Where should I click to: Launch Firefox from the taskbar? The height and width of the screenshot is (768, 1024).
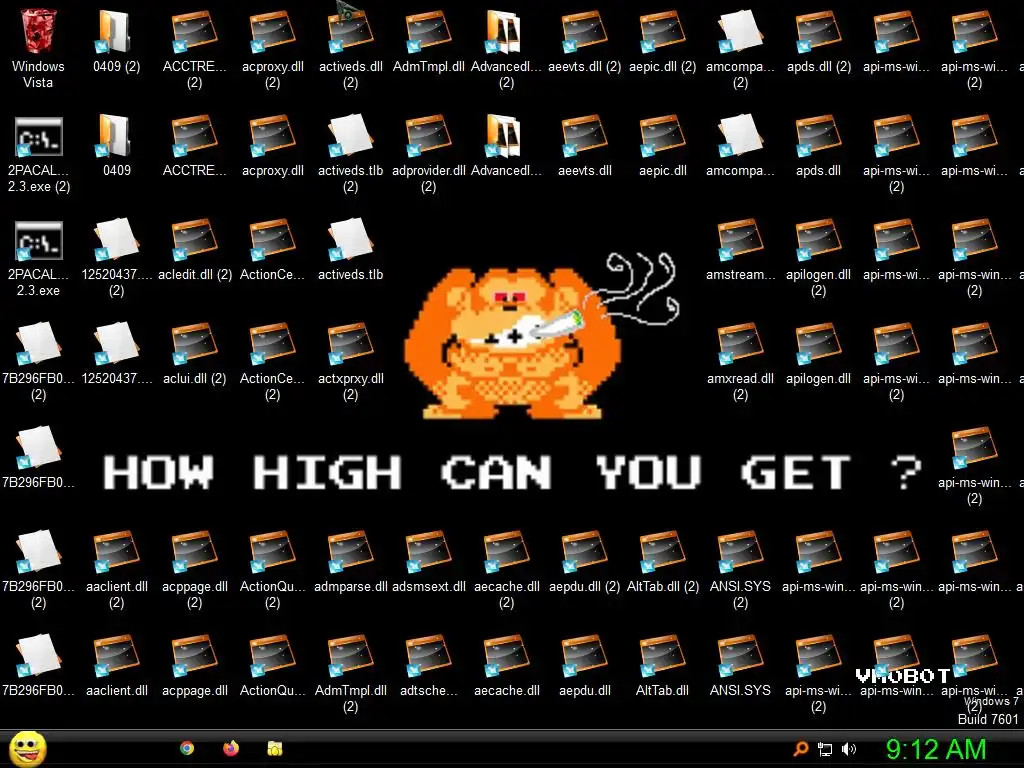coord(231,748)
